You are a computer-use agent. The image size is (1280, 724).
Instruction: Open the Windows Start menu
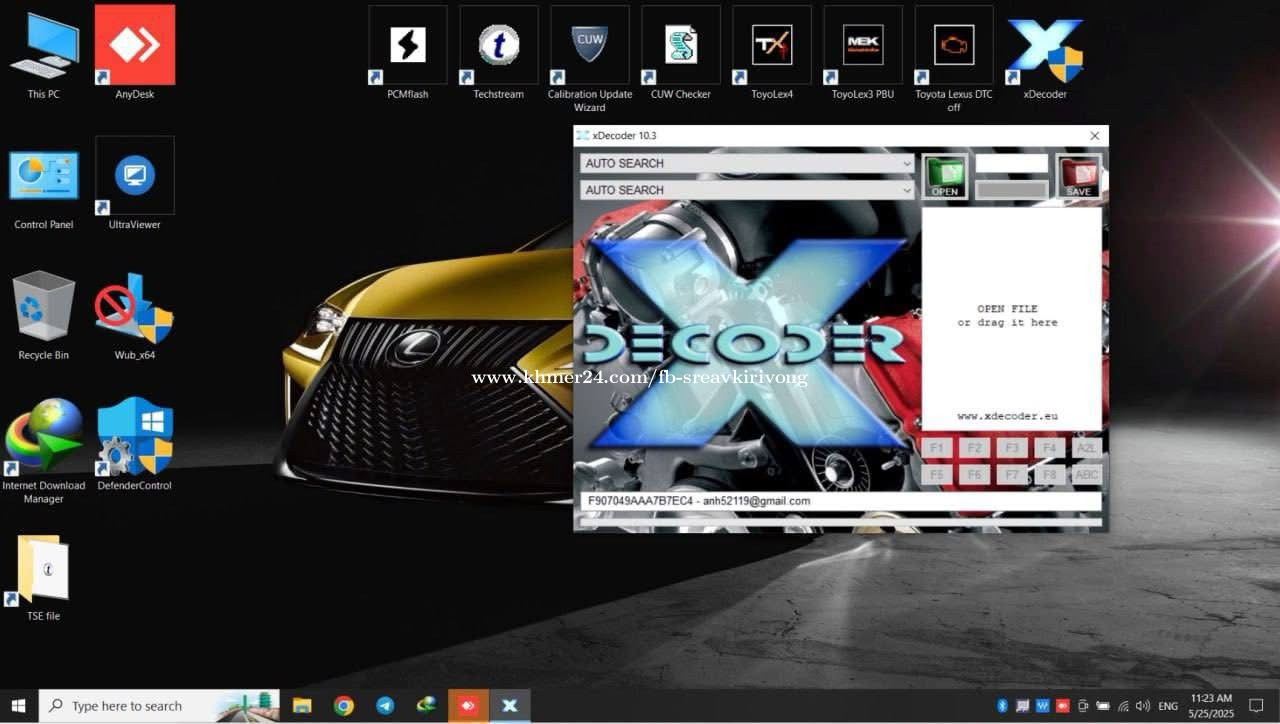click(x=18, y=705)
